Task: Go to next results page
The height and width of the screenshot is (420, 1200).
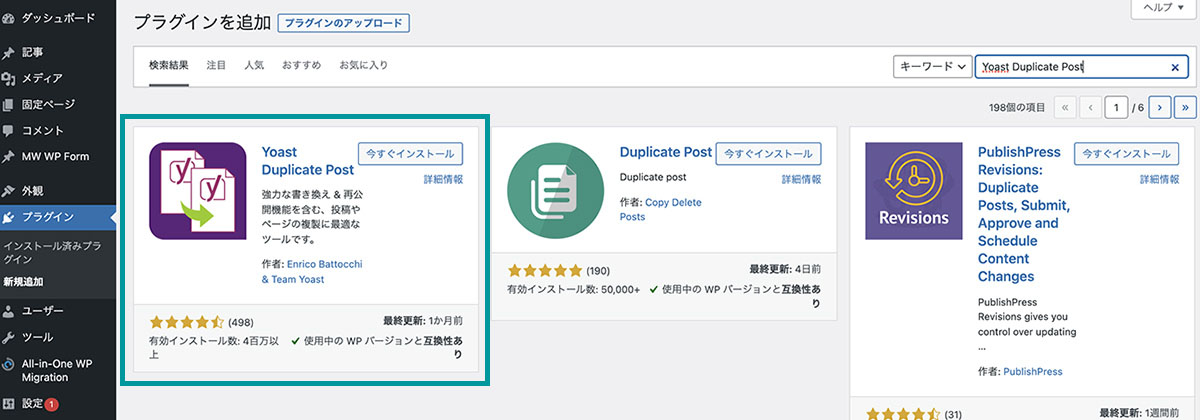Action: (x=1161, y=106)
